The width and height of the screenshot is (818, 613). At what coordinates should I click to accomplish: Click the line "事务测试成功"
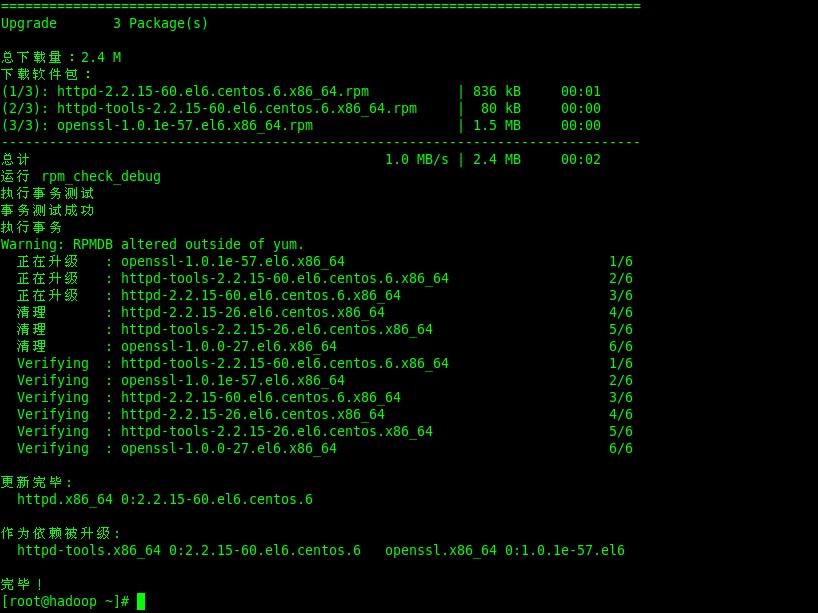(x=47, y=210)
